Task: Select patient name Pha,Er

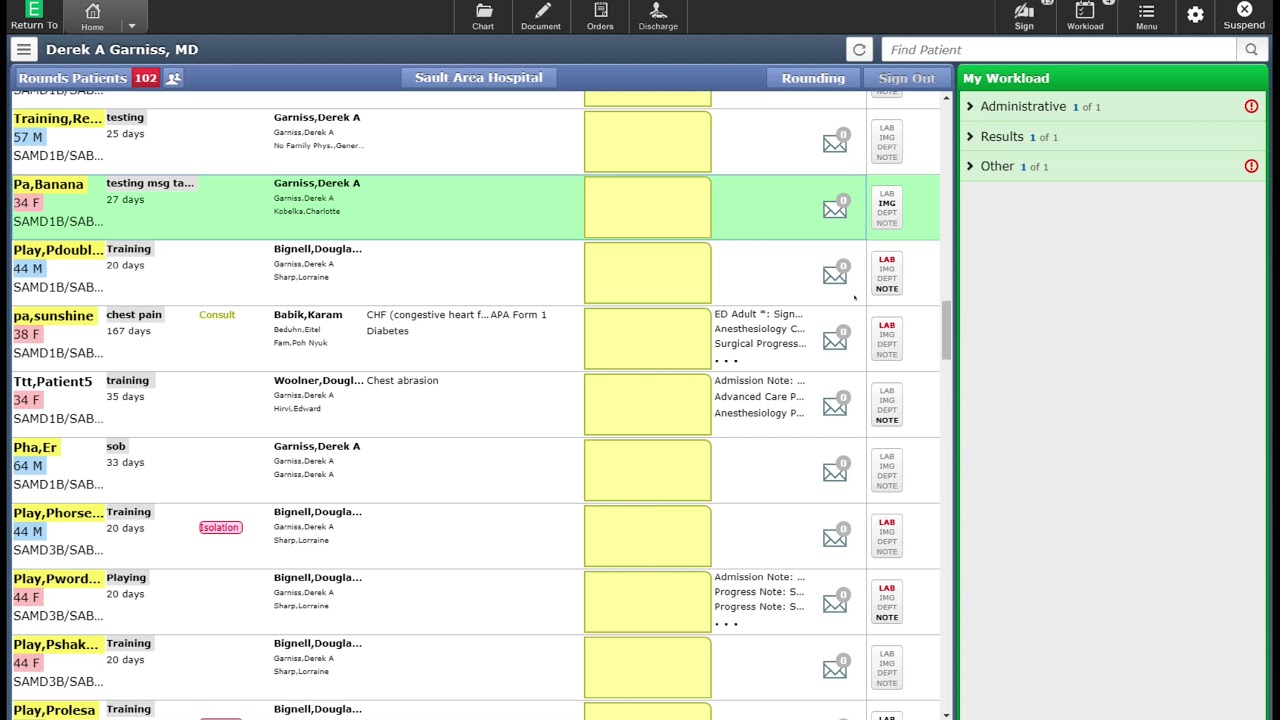Action: (x=35, y=447)
